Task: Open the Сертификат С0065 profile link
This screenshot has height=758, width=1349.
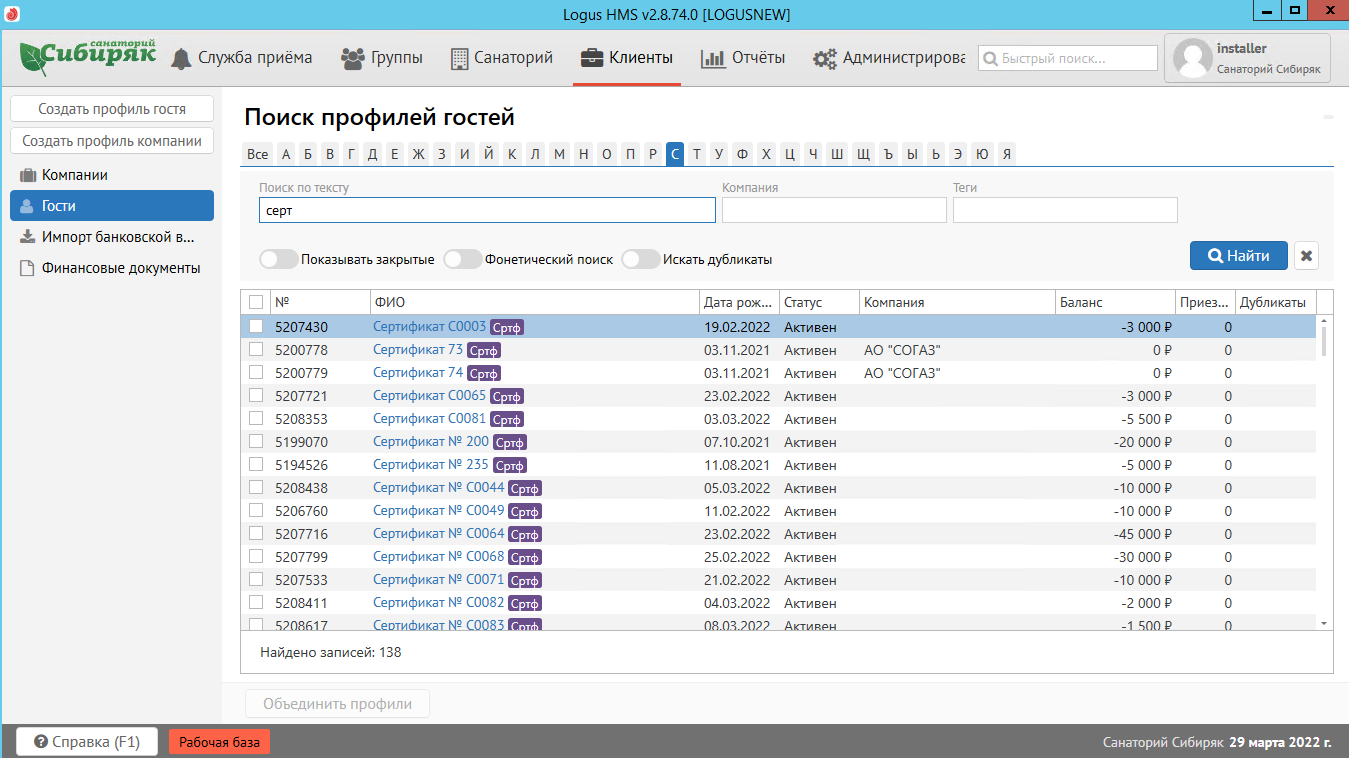Action: click(429, 396)
